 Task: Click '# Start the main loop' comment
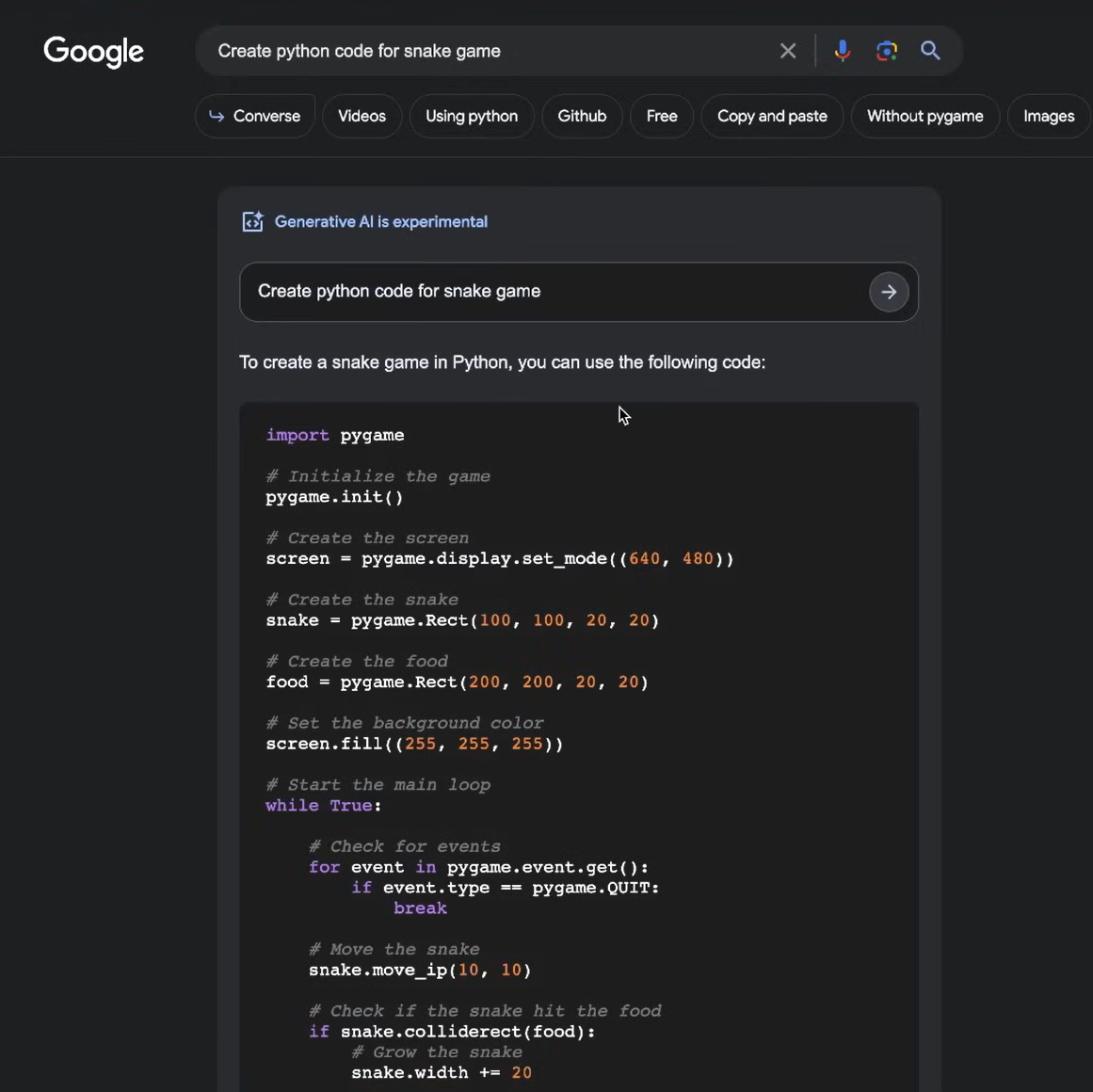point(378,785)
